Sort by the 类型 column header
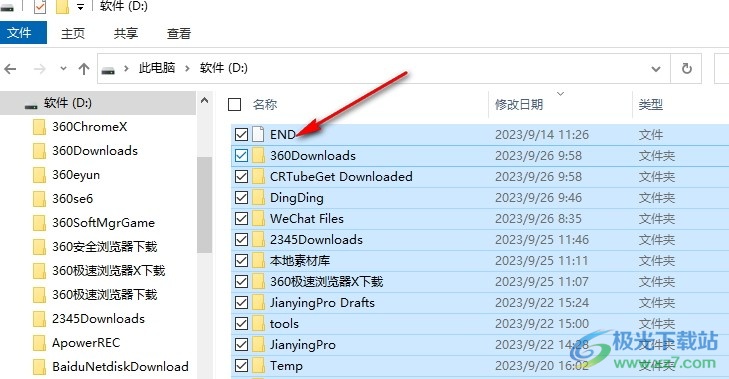This screenshot has width=729, height=379. (x=650, y=105)
